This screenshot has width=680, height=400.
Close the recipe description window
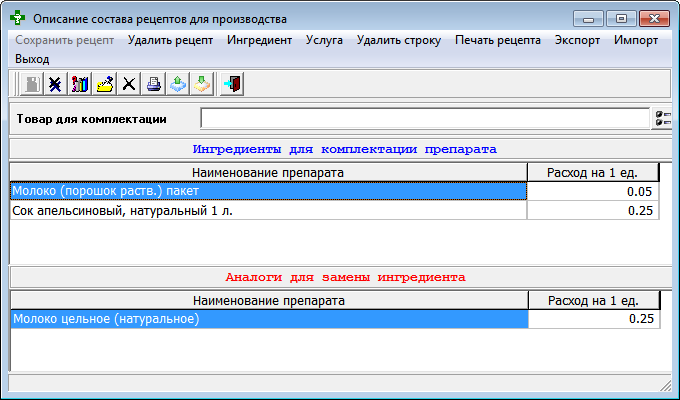point(654,19)
